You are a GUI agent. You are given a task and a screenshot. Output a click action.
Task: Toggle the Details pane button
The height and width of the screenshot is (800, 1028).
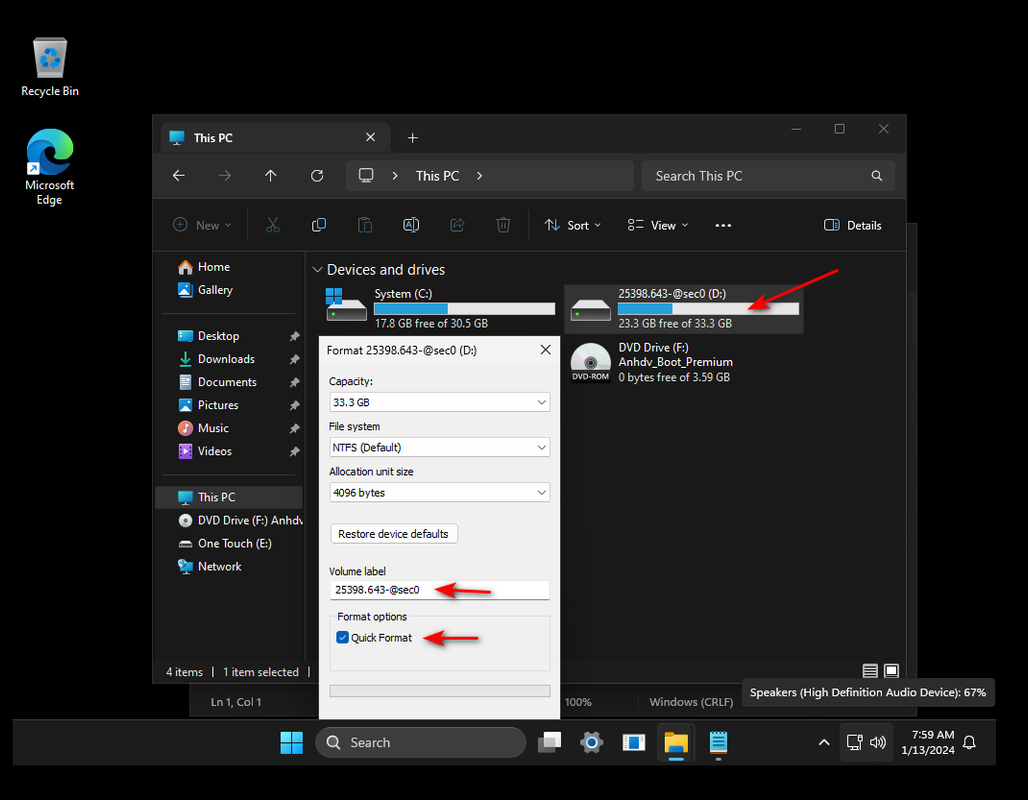click(x=852, y=225)
